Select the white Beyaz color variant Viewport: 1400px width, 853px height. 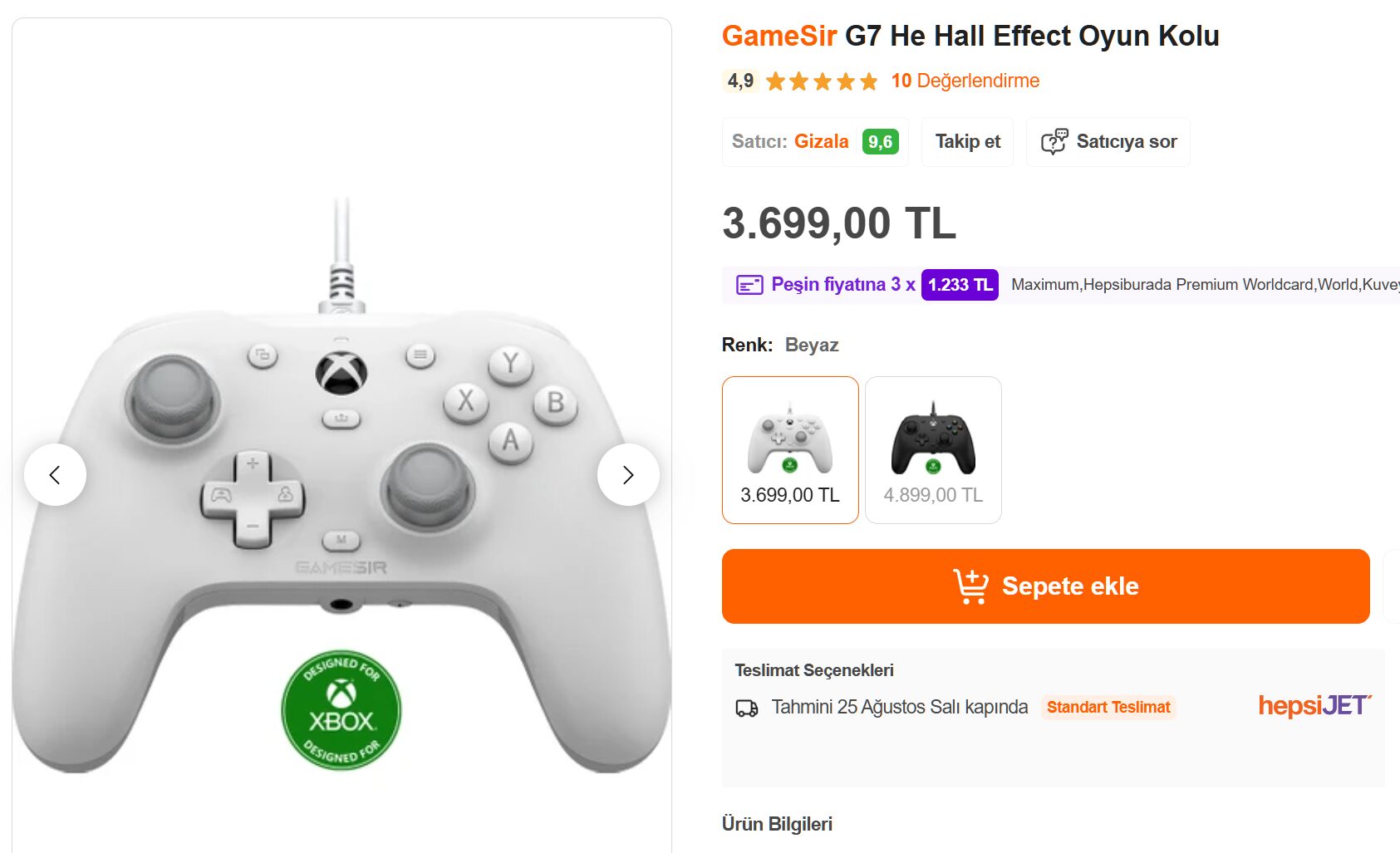[x=790, y=450]
